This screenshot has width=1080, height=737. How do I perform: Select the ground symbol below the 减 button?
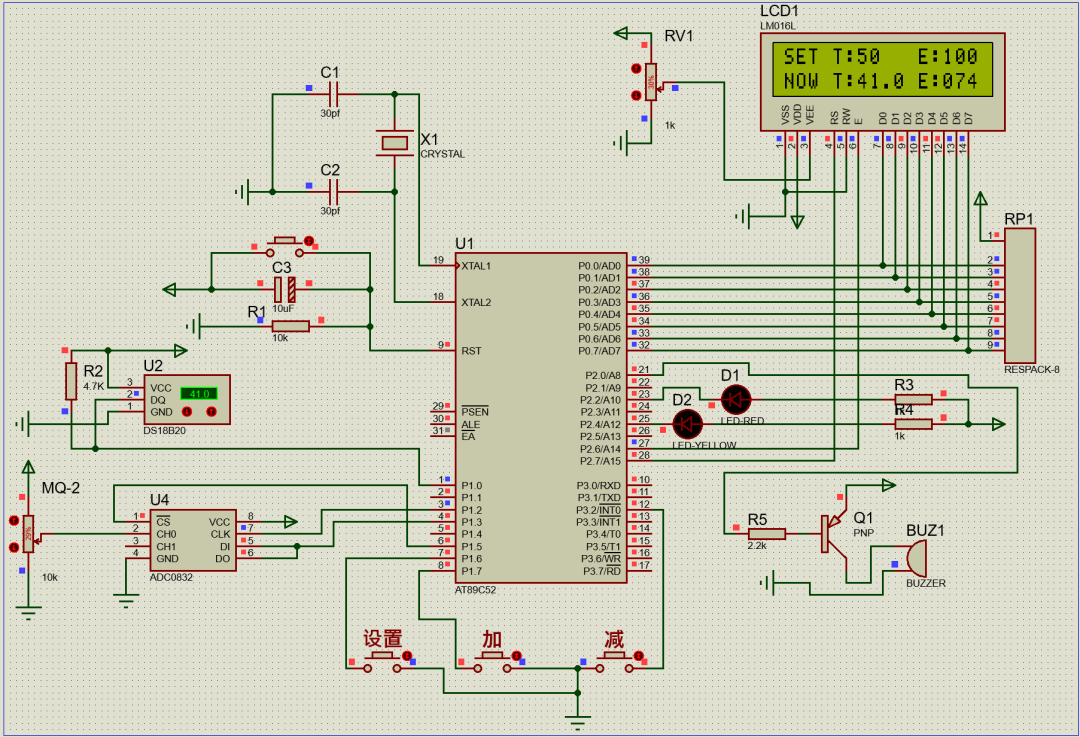[577, 721]
